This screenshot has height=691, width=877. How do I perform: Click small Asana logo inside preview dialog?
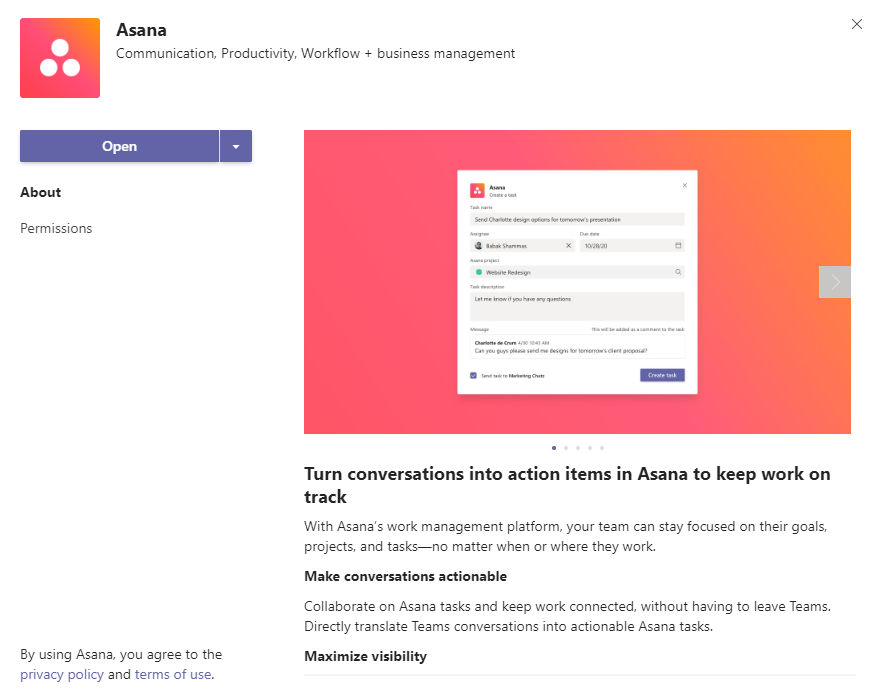pyautogui.click(x=477, y=191)
